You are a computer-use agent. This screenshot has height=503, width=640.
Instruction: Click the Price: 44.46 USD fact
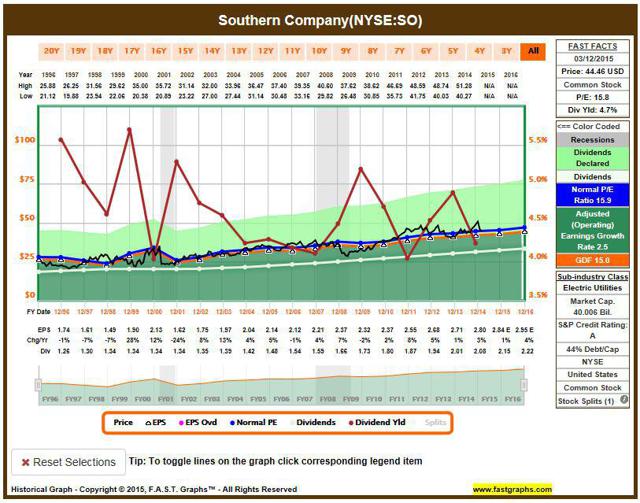(x=593, y=71)
